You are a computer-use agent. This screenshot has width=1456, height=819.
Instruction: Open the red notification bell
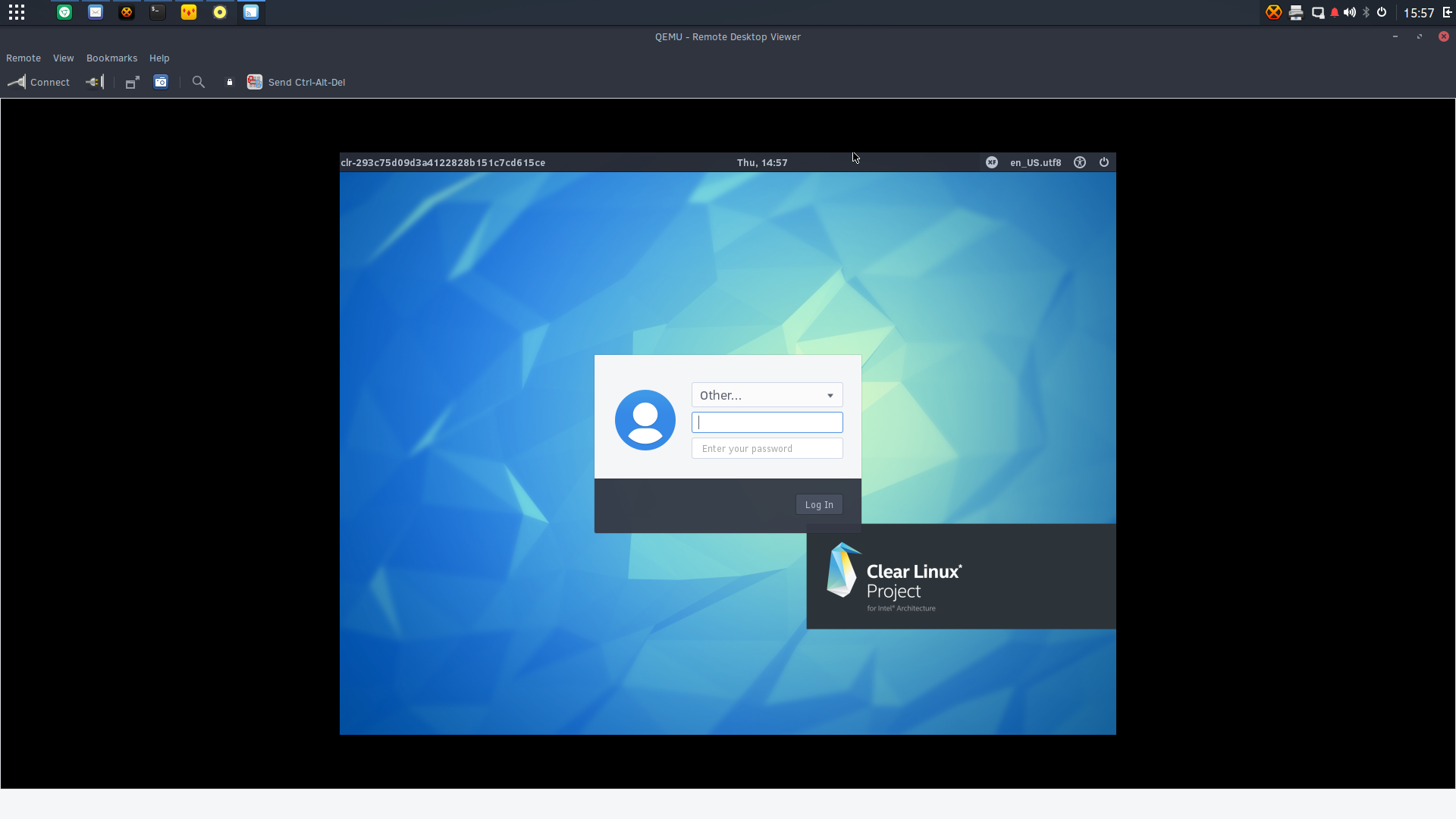pyautogui.click(x=1335, y=12)
